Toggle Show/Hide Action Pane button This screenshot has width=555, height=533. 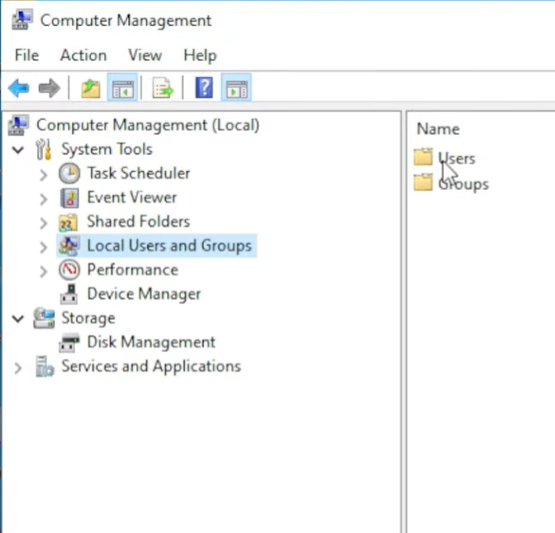[x=236, y=88]
